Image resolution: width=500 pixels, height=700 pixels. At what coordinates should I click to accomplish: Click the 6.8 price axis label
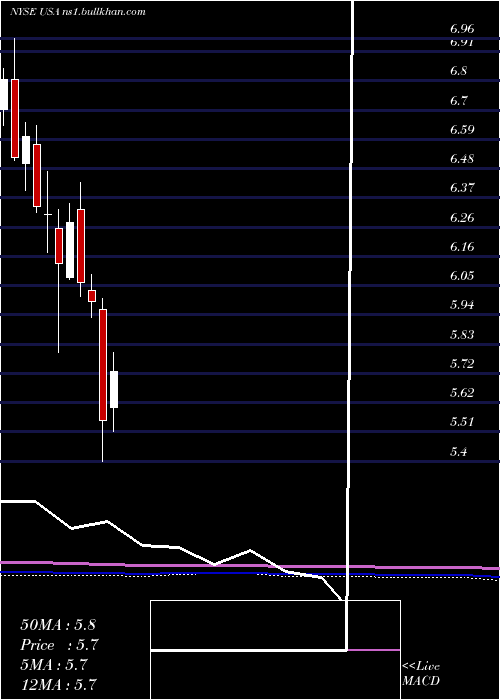458,71
